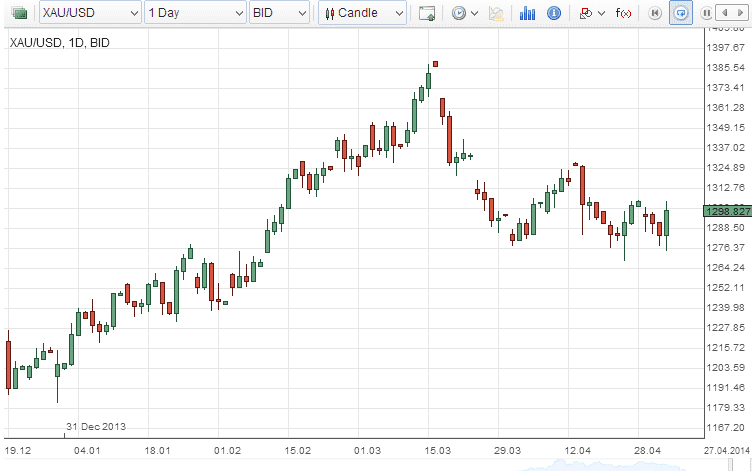Click the current price label 1298.827
Image resolution: width=752 pixels, height=471 pixels.
pyautogui.click(x=728, y=211)
